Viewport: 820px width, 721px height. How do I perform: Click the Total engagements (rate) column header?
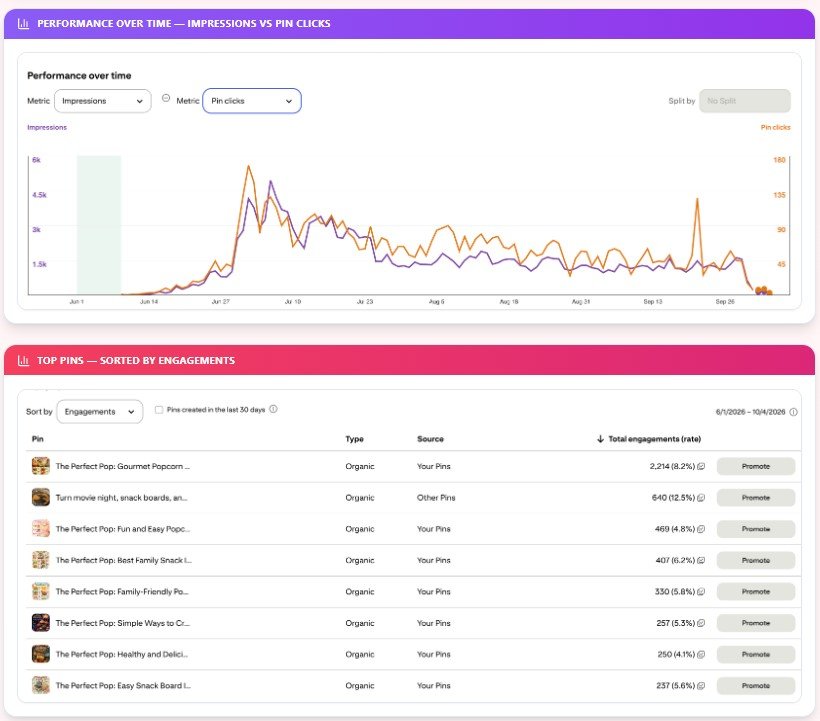point(654,439)
